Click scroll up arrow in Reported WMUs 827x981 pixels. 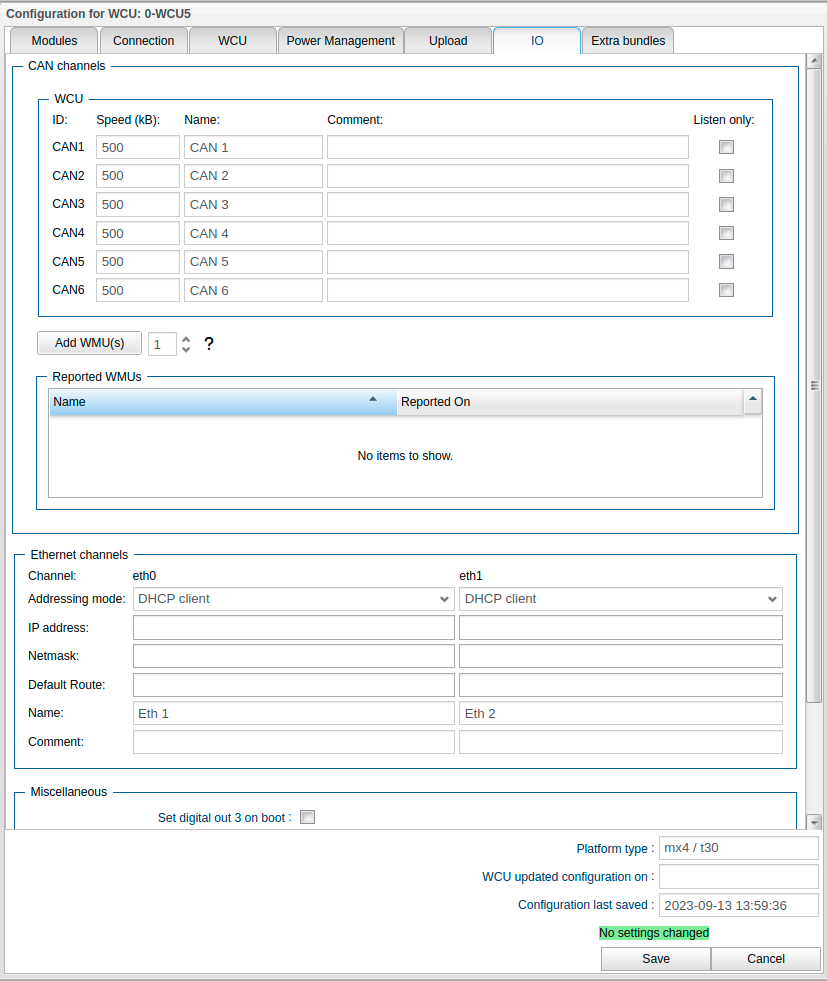click(x=753, y=401)
